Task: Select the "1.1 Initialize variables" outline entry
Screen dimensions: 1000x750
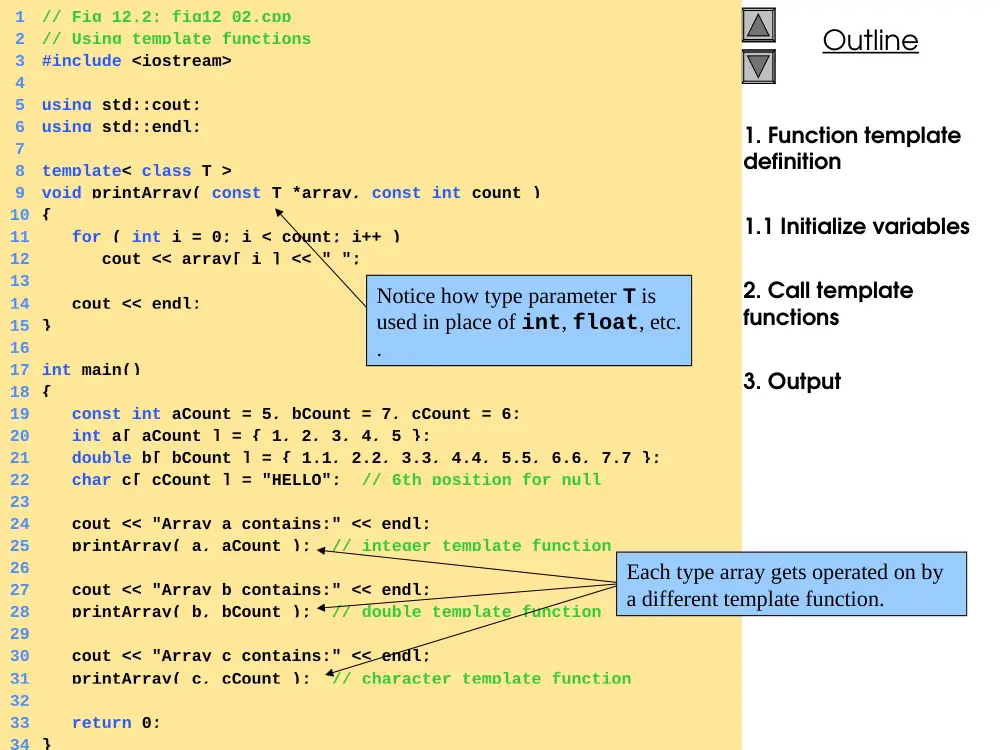Action: 857,226
